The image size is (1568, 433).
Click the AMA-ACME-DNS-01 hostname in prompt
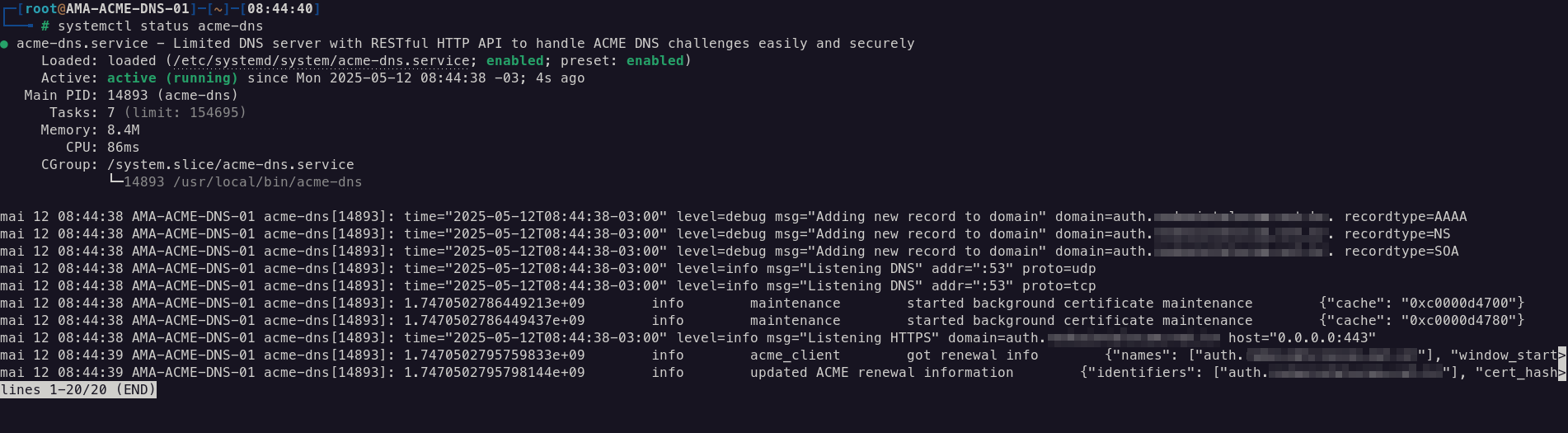click(x=128, y=9)
